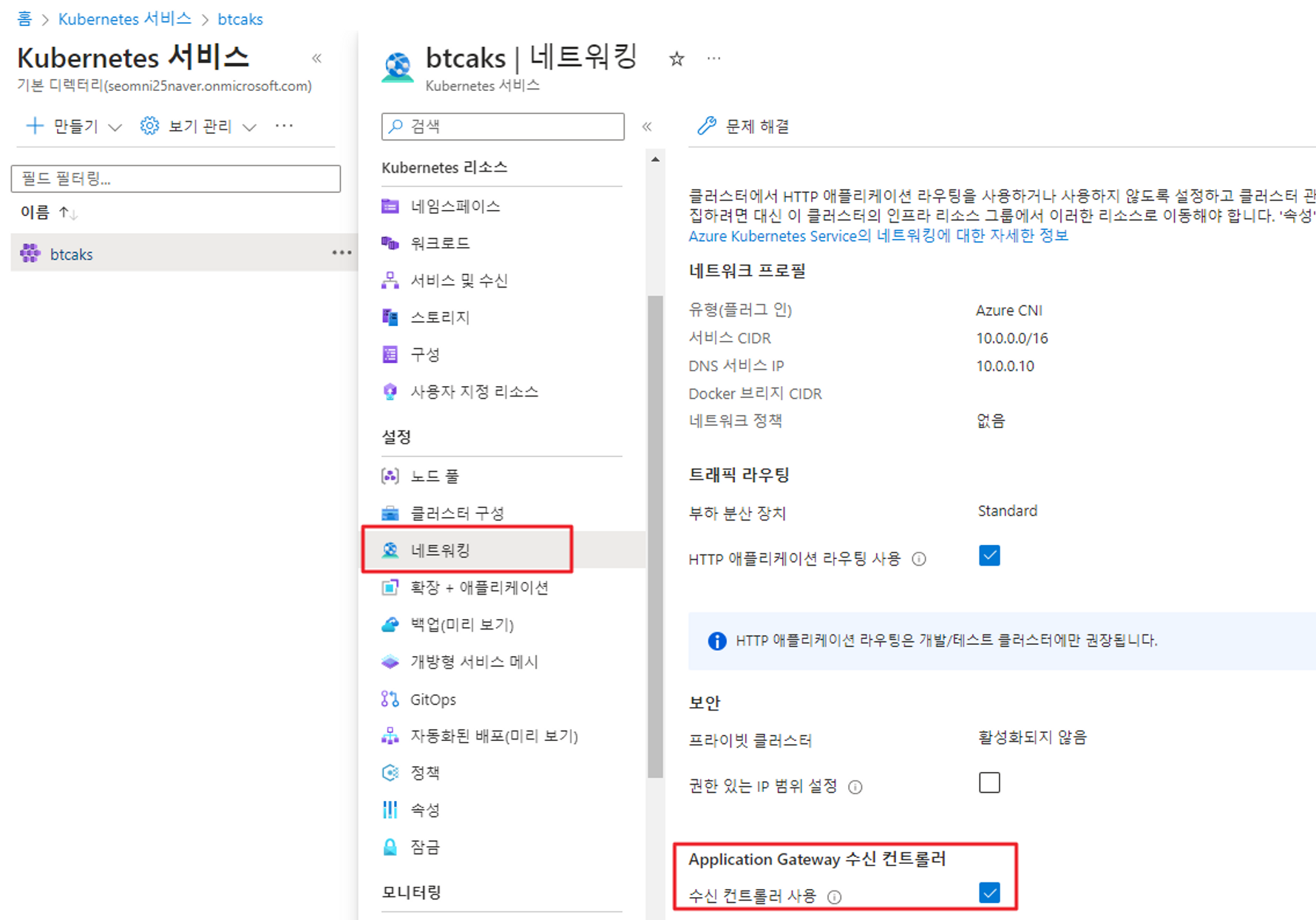Click the 클러스터 구성 icon
This screenshot has width=1316, height=920.
point(390,513)
